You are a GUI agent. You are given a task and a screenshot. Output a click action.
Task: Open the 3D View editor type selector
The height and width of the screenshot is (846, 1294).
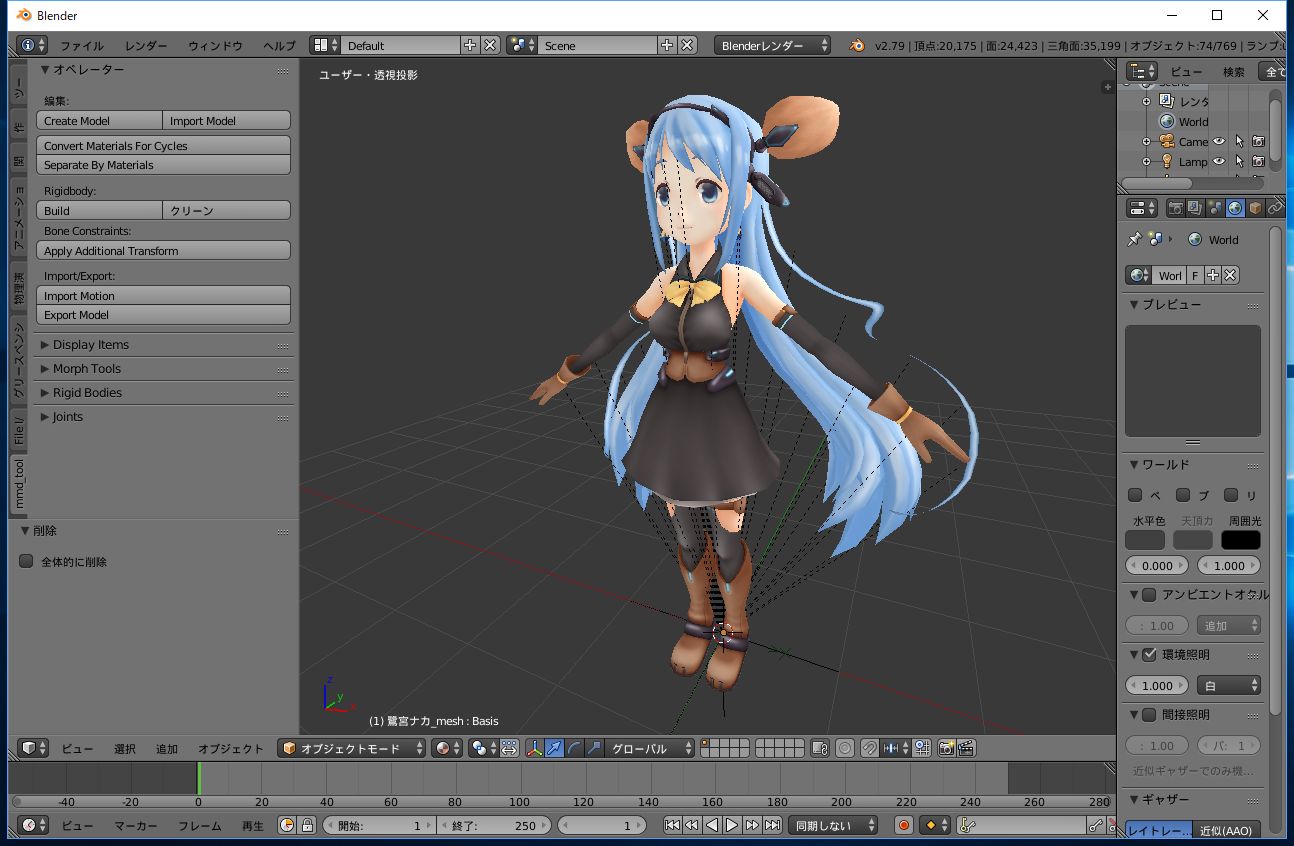coord(33,748)
